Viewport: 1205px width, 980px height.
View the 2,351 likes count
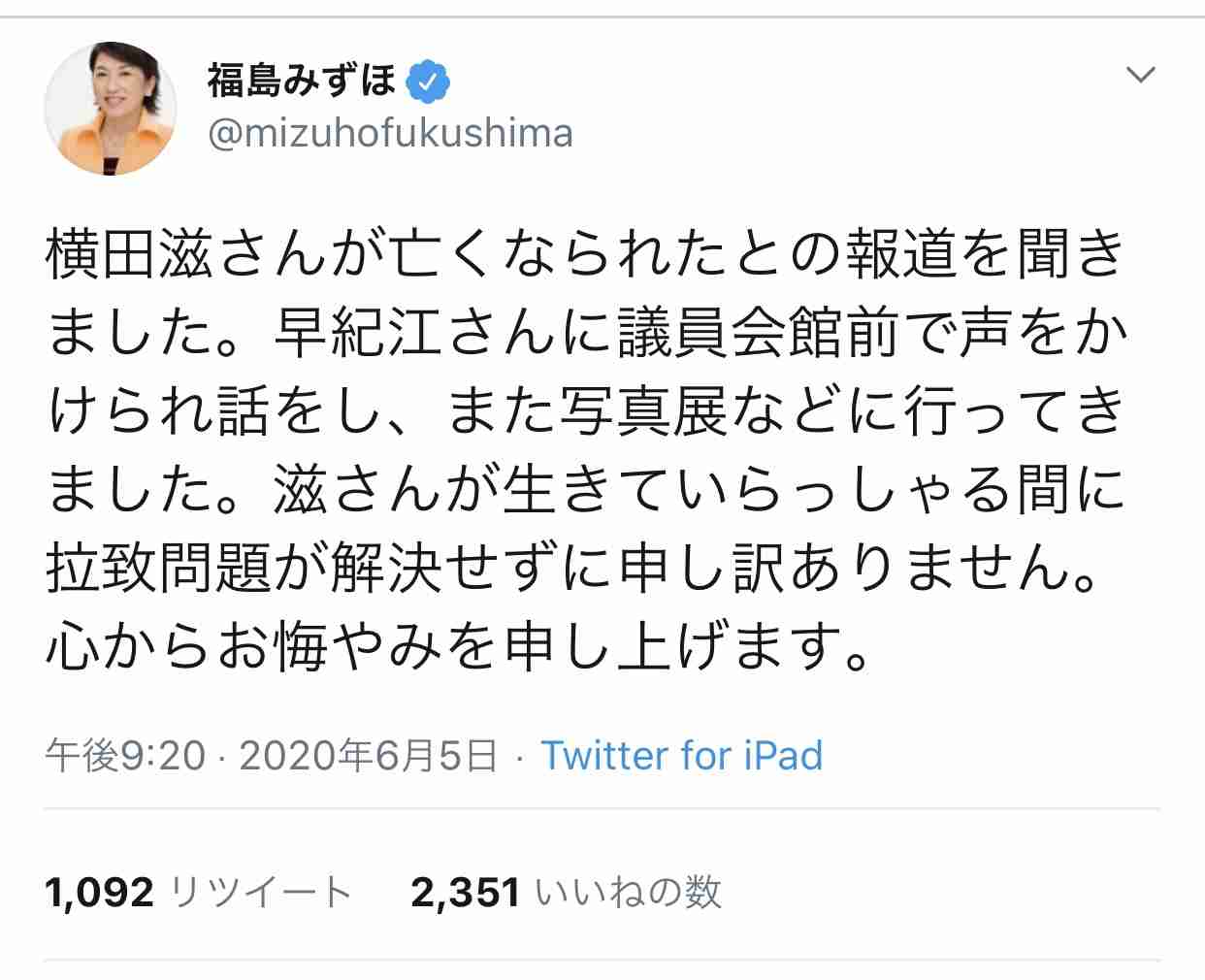click(x=466, y=892)
